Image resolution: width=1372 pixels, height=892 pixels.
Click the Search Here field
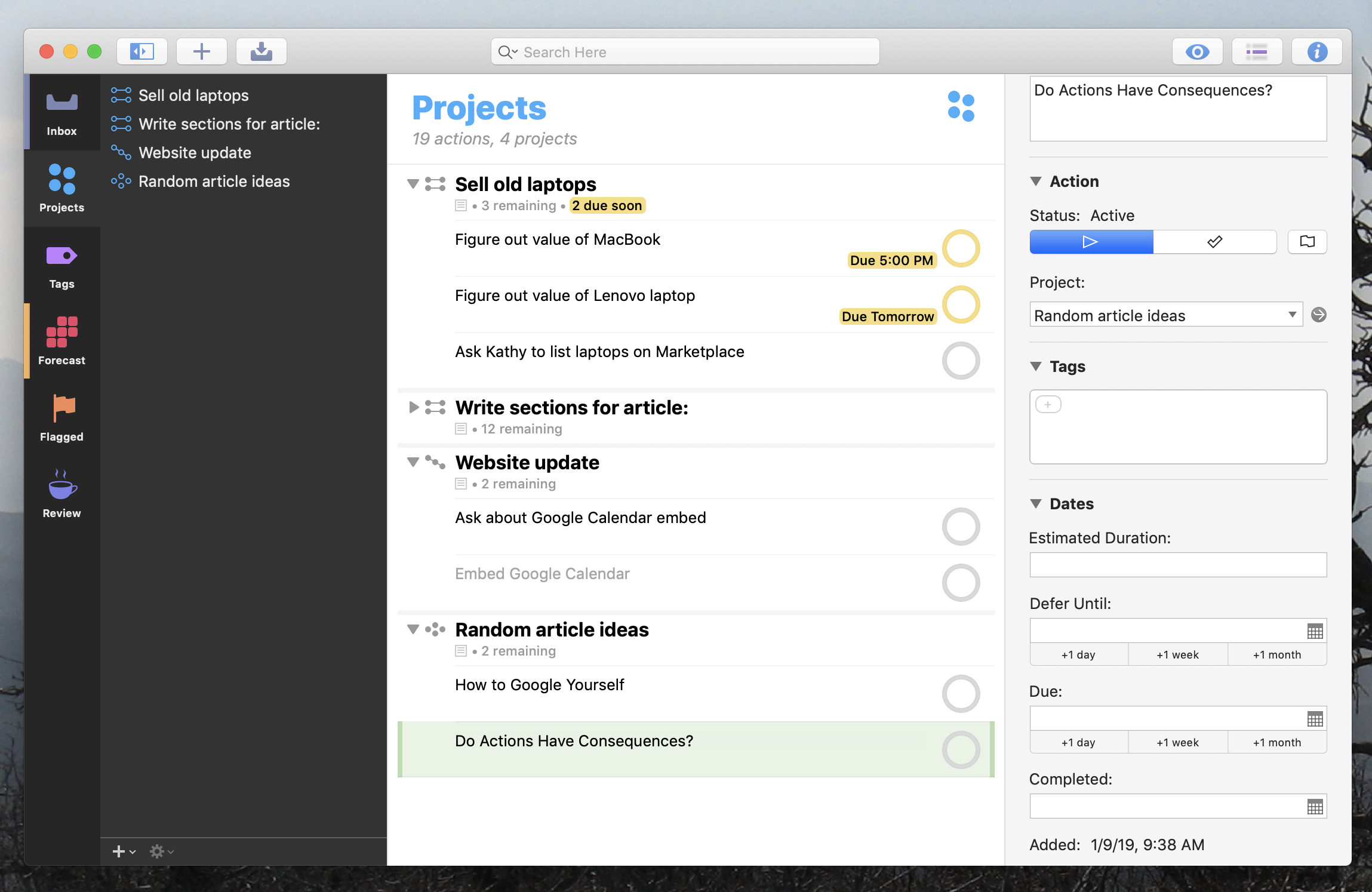[684, 51]
